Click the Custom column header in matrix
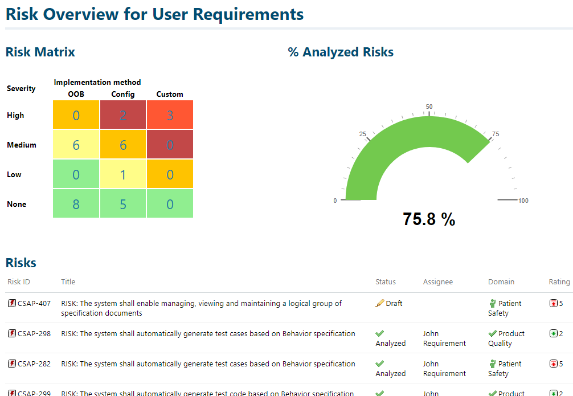Screen dimensions: 573x396 (170, 94)
